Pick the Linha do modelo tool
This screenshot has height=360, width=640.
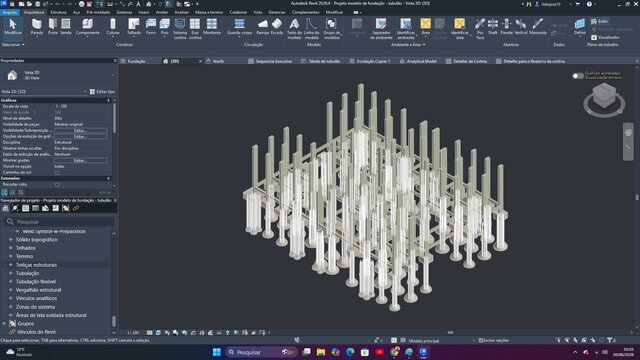pyautogui.click(x=311, y=29)
